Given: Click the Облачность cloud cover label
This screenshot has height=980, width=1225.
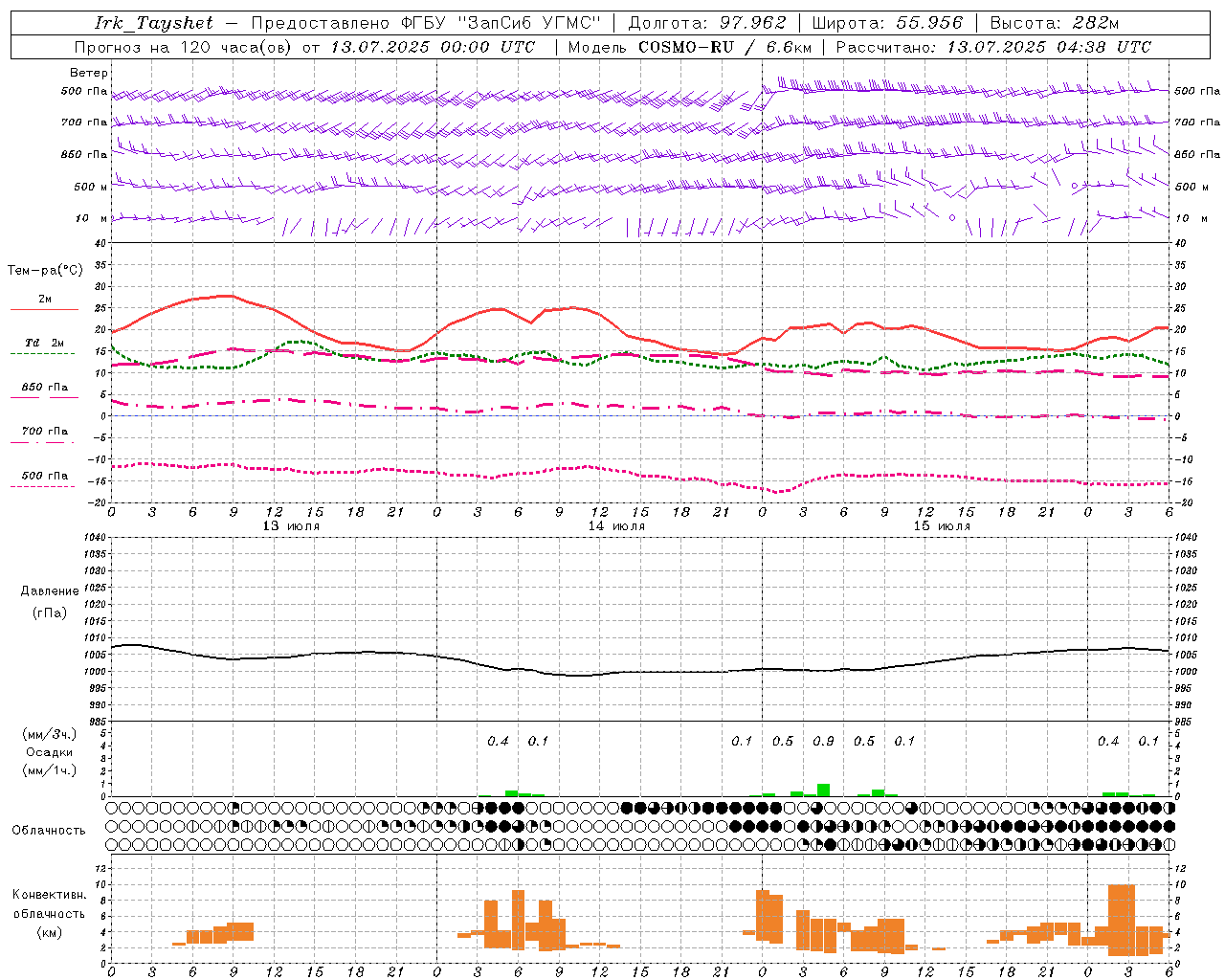Looking at the screenshot, I should tap(49, 831).
